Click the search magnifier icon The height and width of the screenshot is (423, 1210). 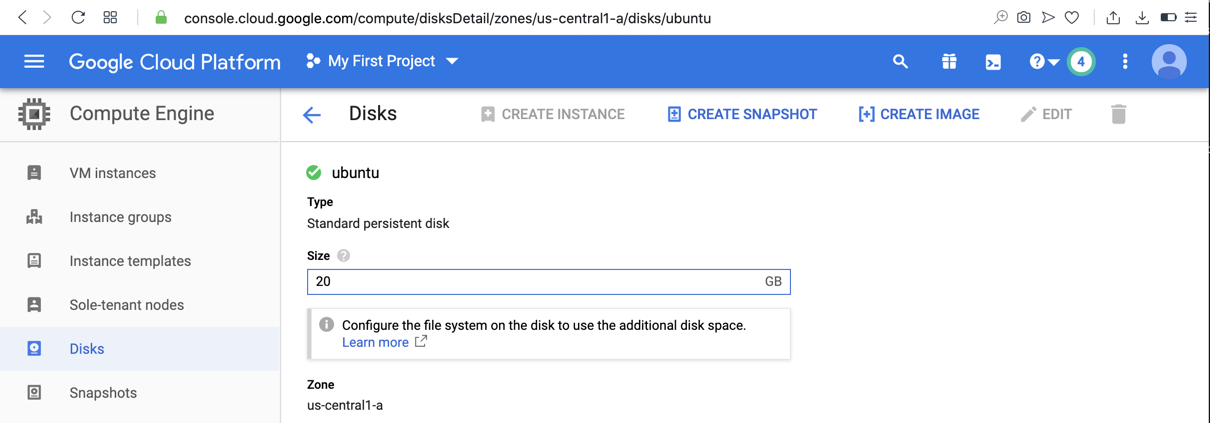click(x=900, y=62)
